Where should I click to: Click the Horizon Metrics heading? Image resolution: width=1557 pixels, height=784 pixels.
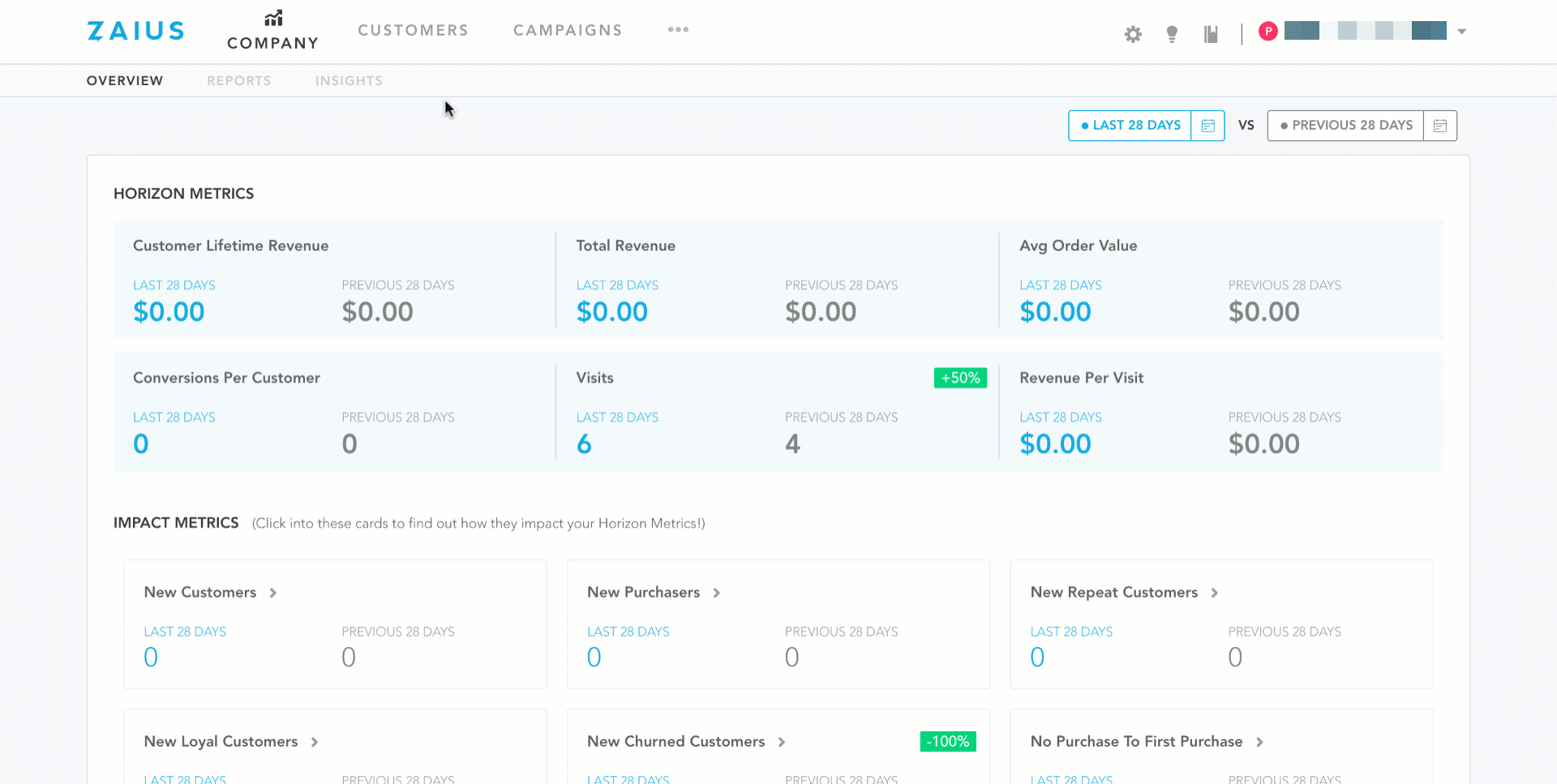click(x=184, y=194)
